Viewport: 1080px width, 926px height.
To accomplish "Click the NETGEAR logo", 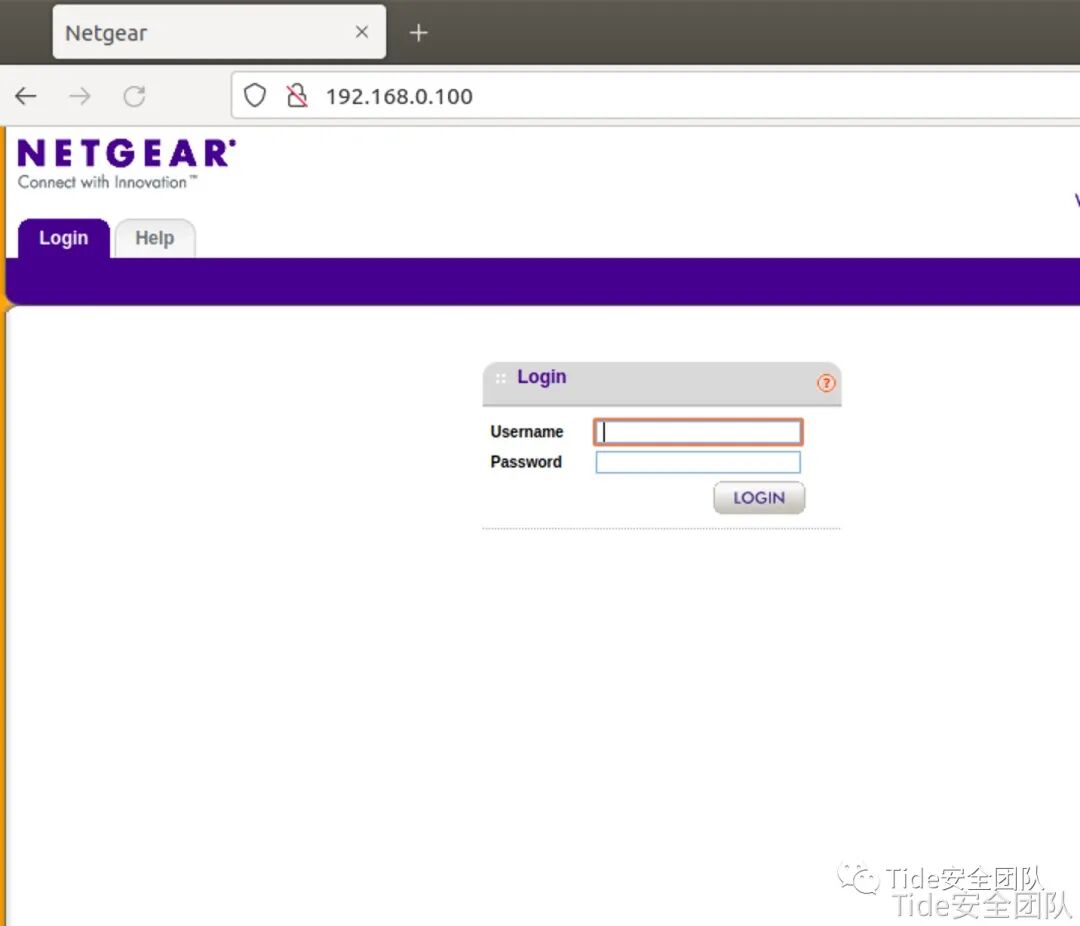I will coord(126,153).
